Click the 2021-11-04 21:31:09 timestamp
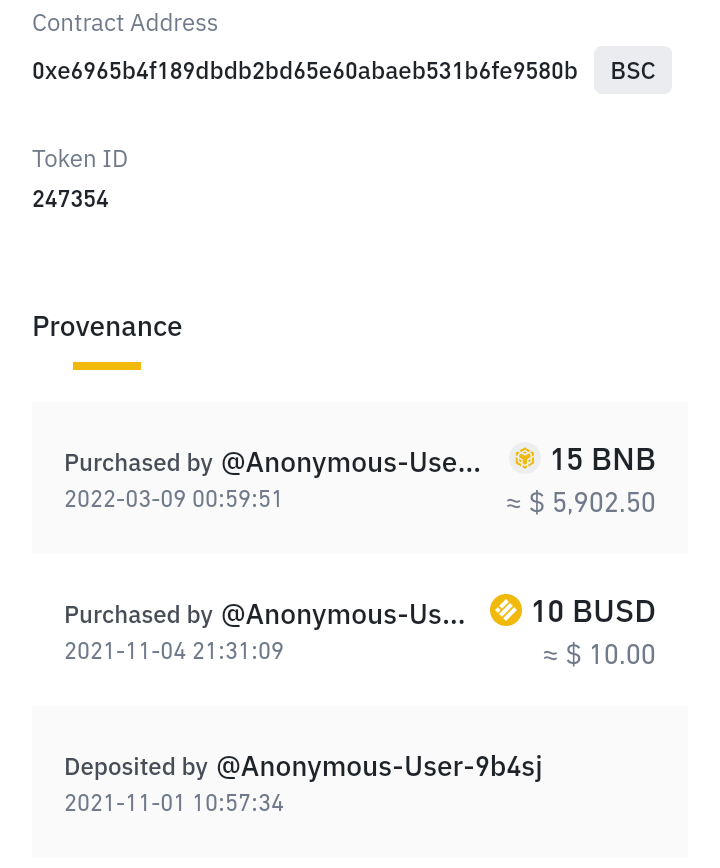This screenshot has width=720, height=868. (174, 650)
